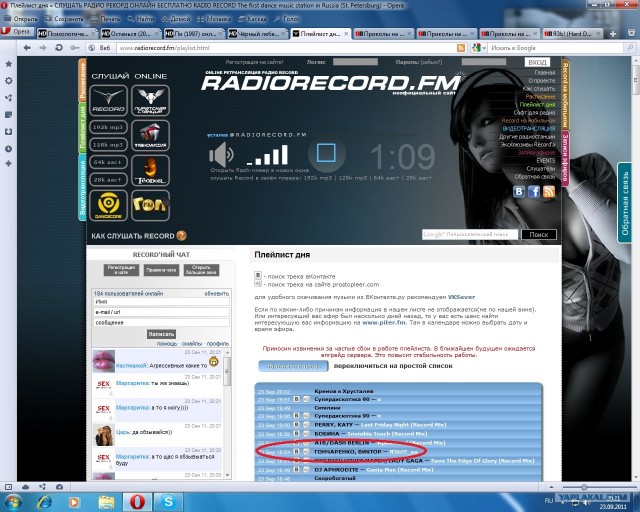
Task: Open the closed tabs trash icon
Action: click(631, 33)
